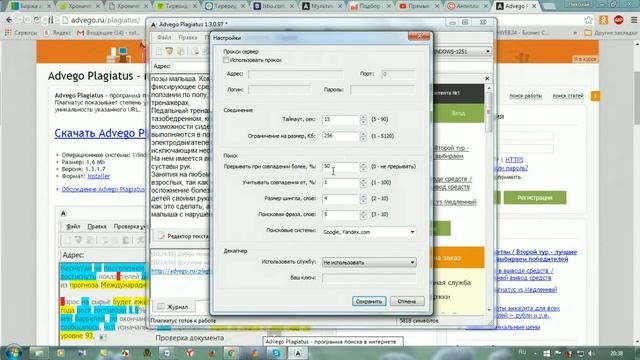Screen dimensions: 640x360
Task: Increase the Таймаут value with the up arrow
Action: coord(363,117)
